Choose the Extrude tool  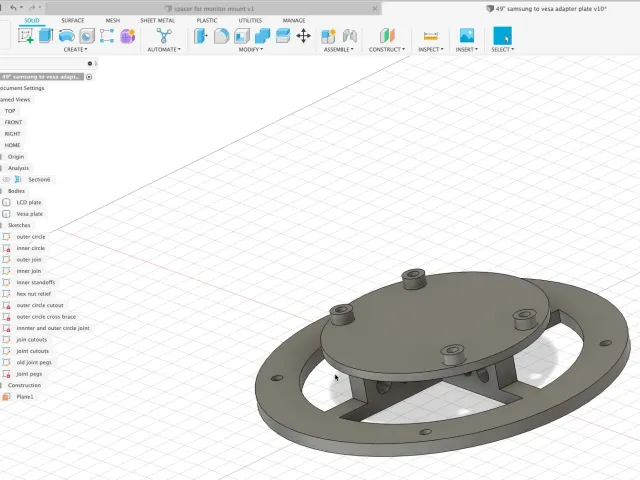(46, 36)
